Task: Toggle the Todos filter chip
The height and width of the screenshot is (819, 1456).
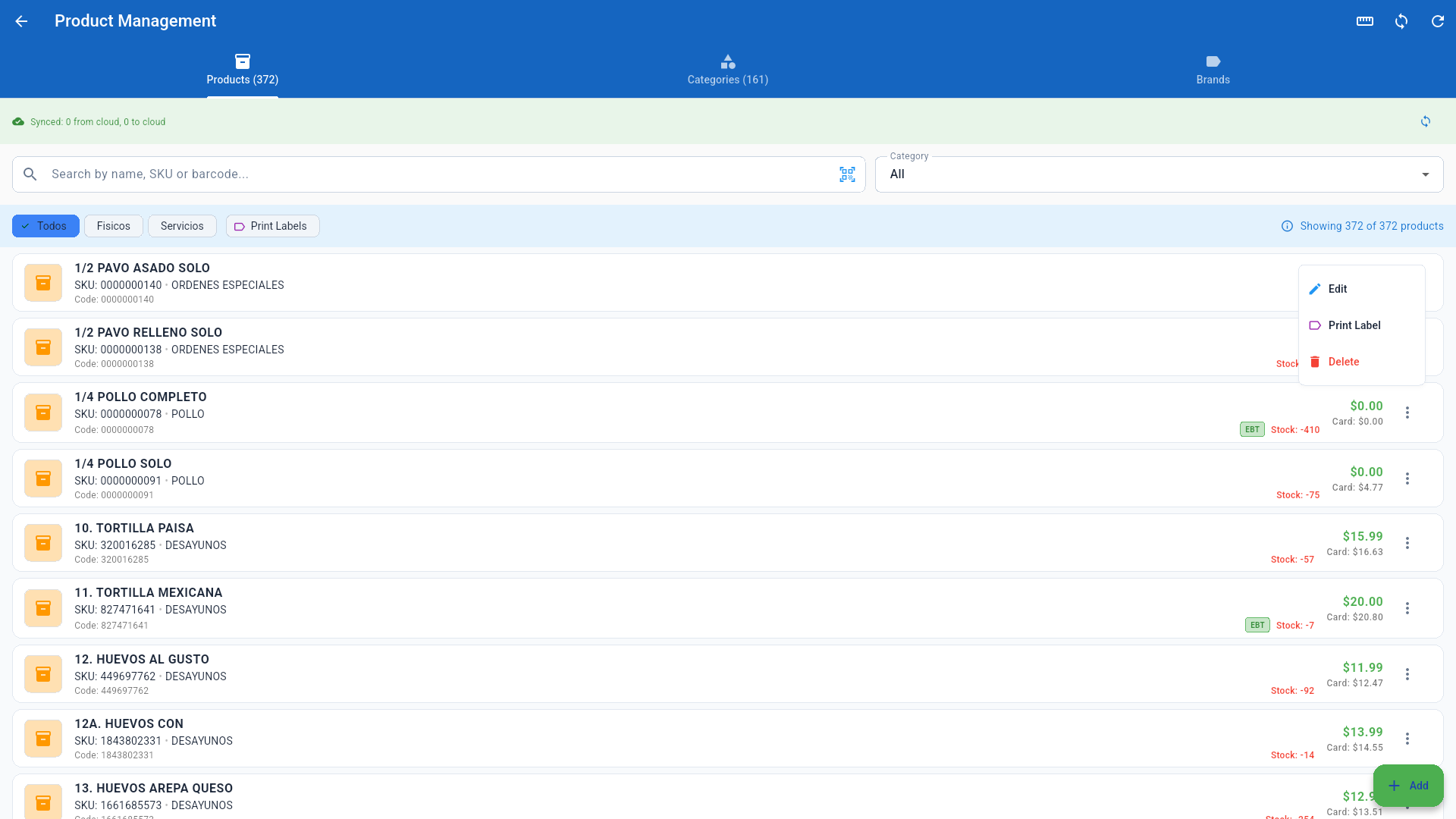Action: pyautogui.click(x=45, y=226)
